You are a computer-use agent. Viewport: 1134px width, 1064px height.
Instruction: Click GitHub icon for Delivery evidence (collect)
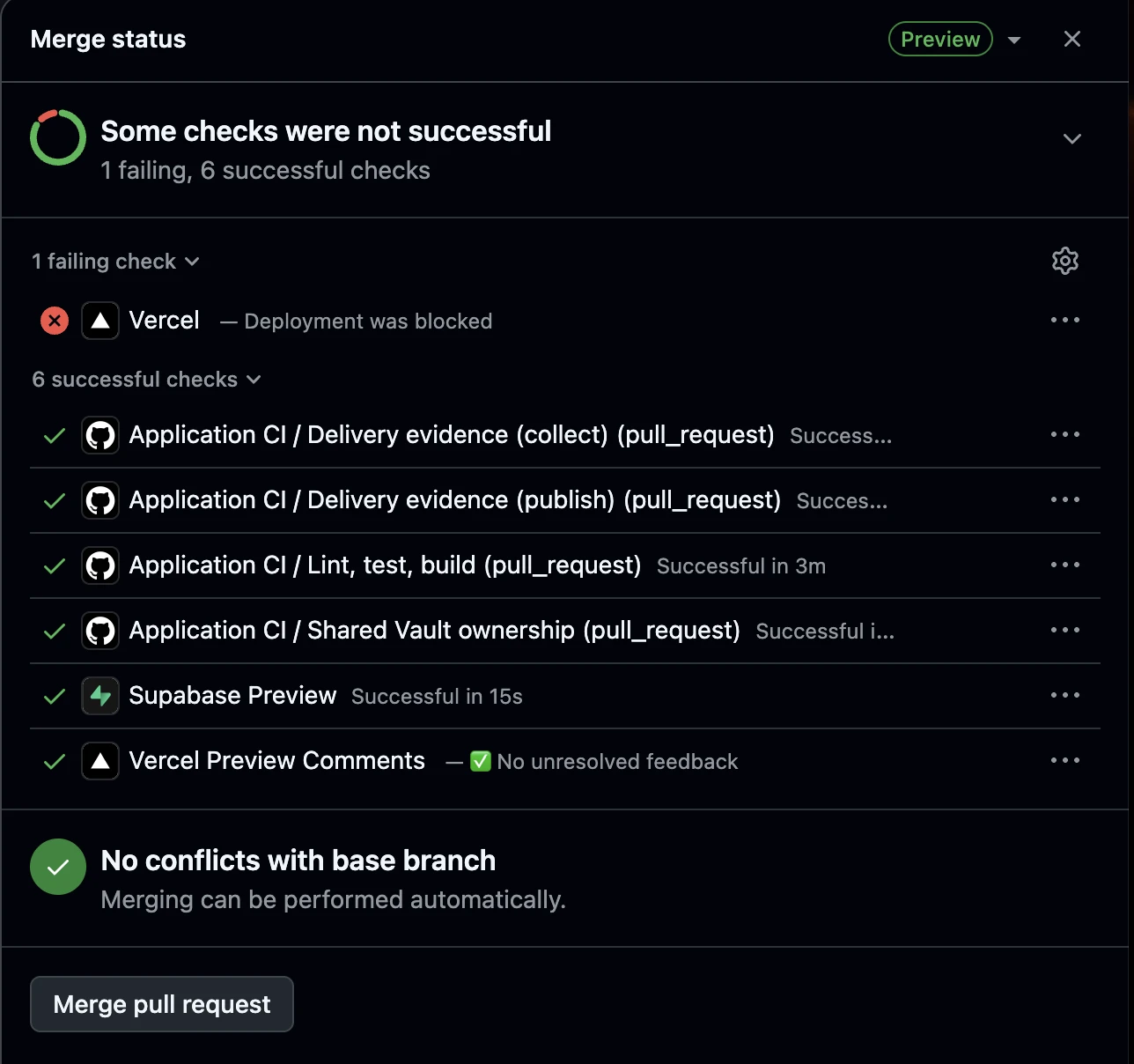[100, 435]
